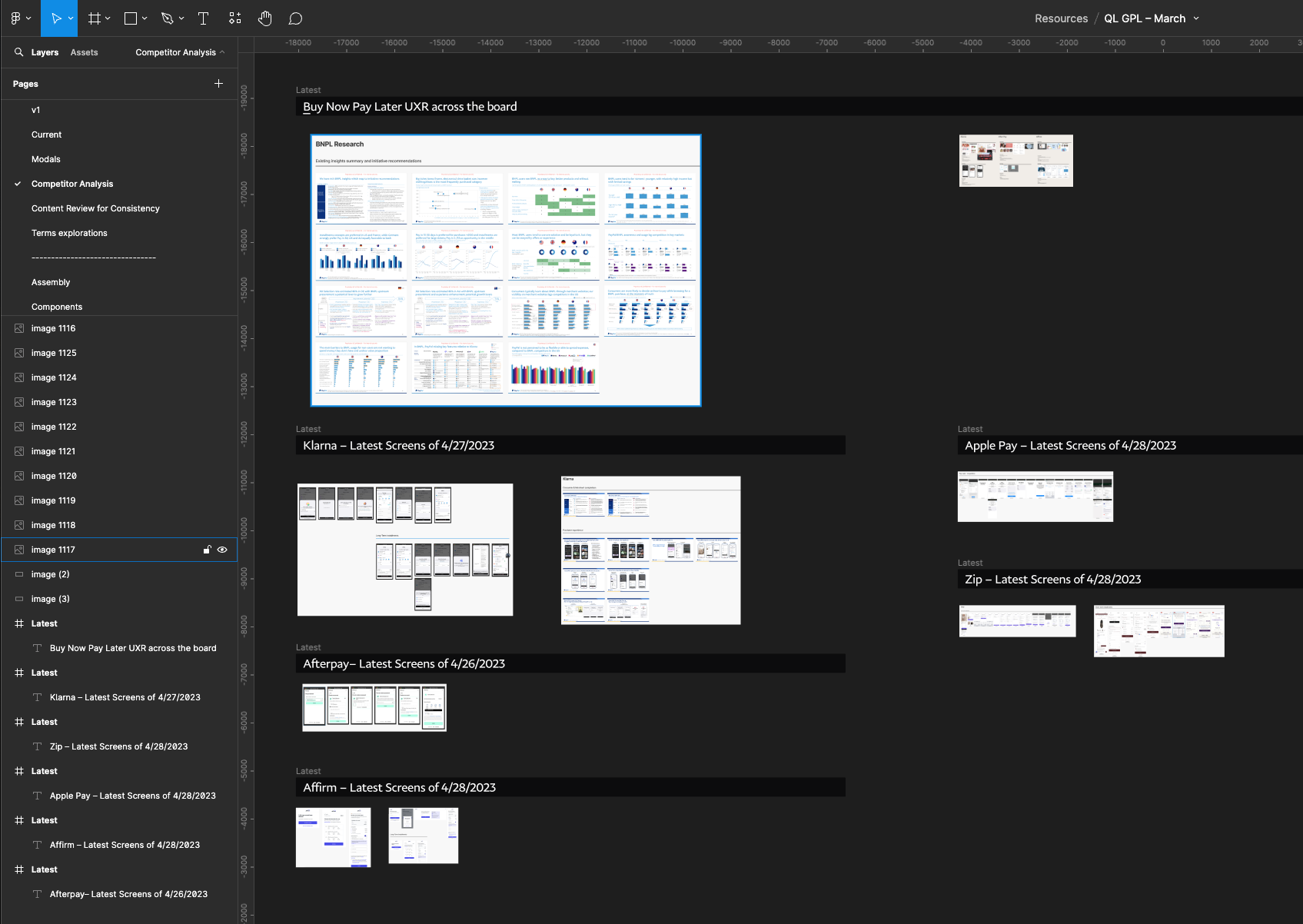Click the Zip – Latest Screens canvas heading

(x=1053, y=580)
